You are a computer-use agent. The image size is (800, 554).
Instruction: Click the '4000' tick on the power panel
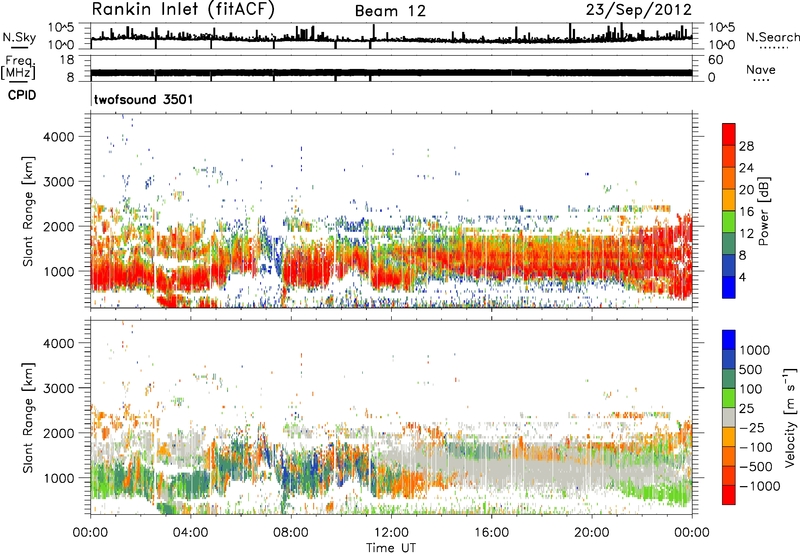coord(59,137)
